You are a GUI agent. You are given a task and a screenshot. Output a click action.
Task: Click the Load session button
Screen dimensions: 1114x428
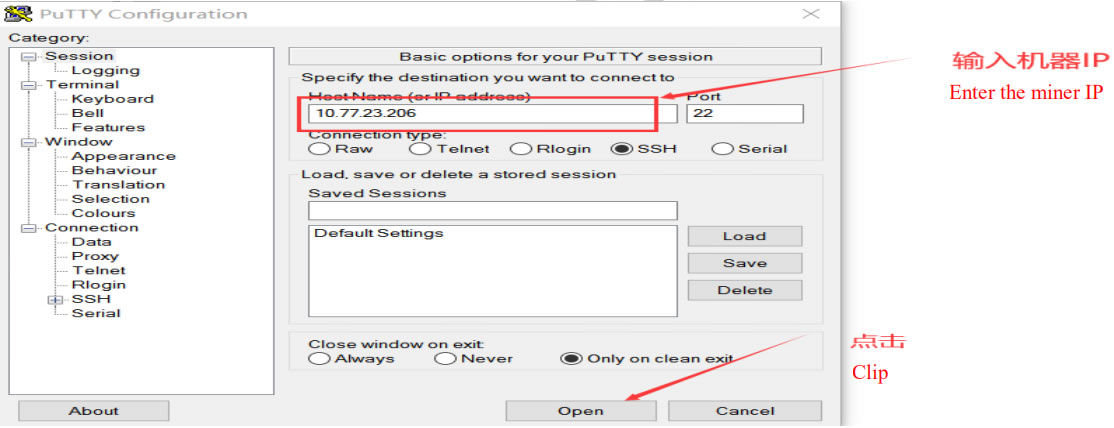744,236
